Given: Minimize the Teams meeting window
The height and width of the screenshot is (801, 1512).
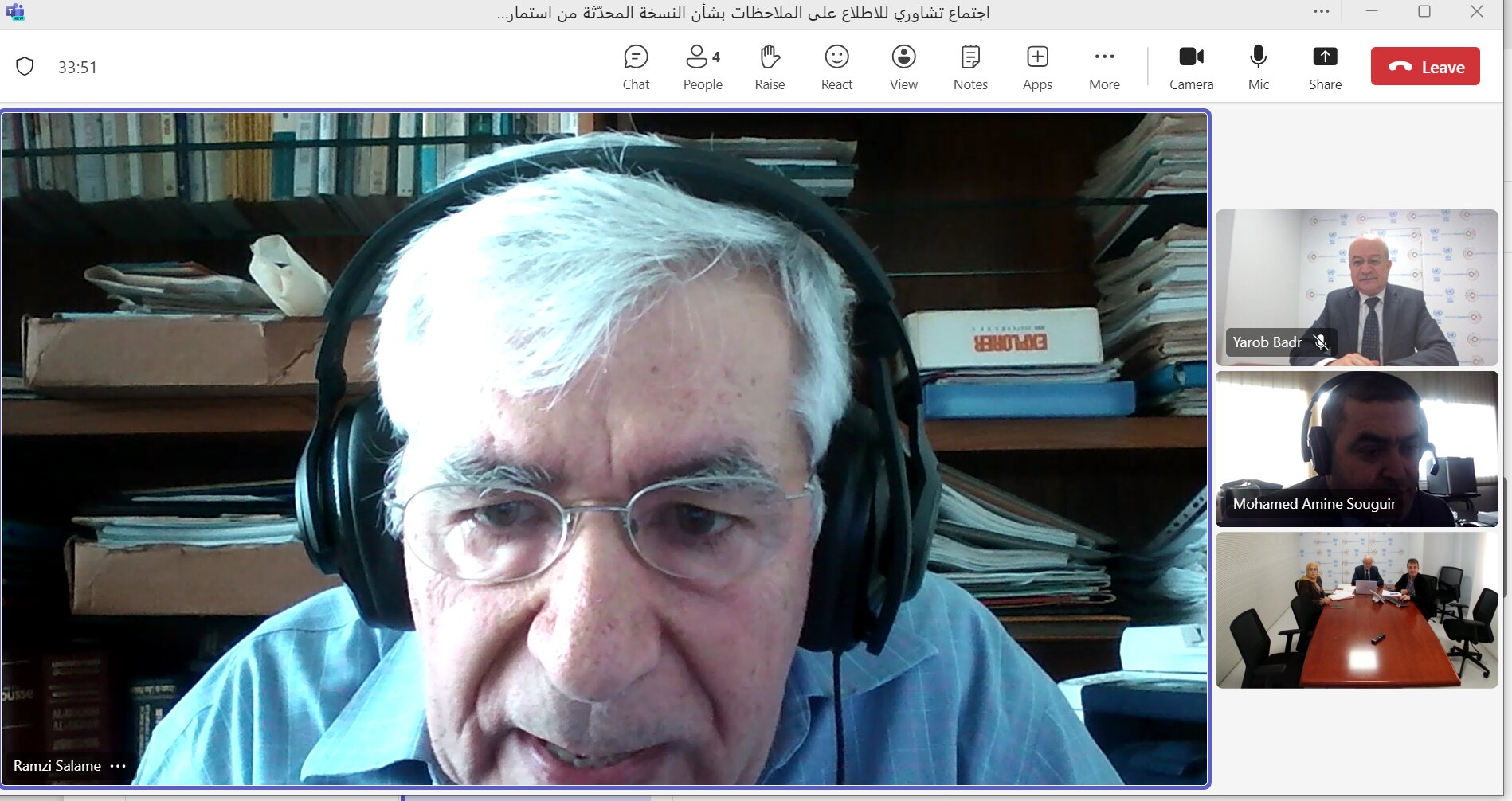Looking at the screenshot, I should [x=1372, y=11].
